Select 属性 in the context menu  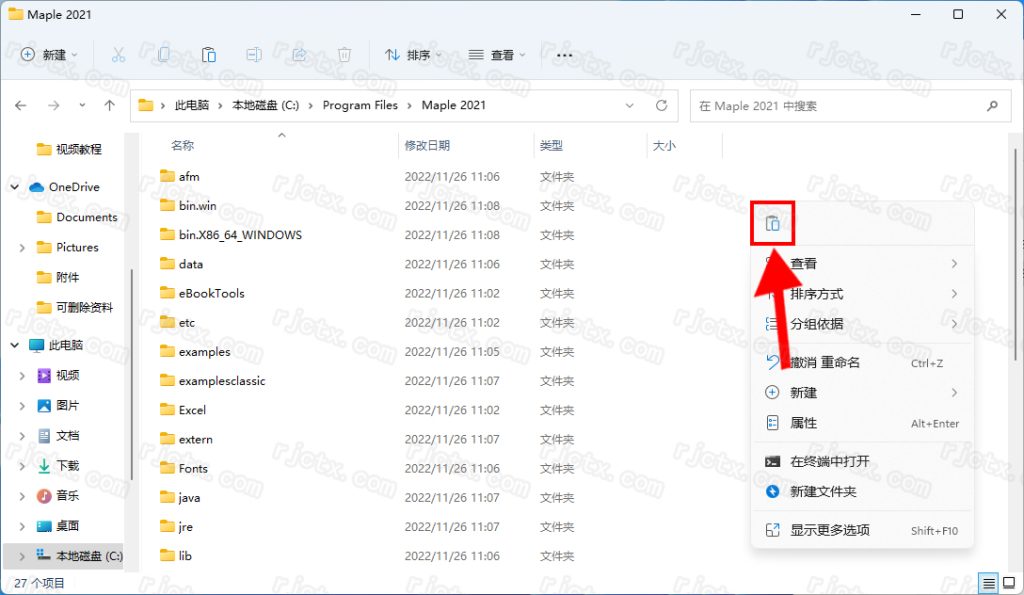pos(803,423)
